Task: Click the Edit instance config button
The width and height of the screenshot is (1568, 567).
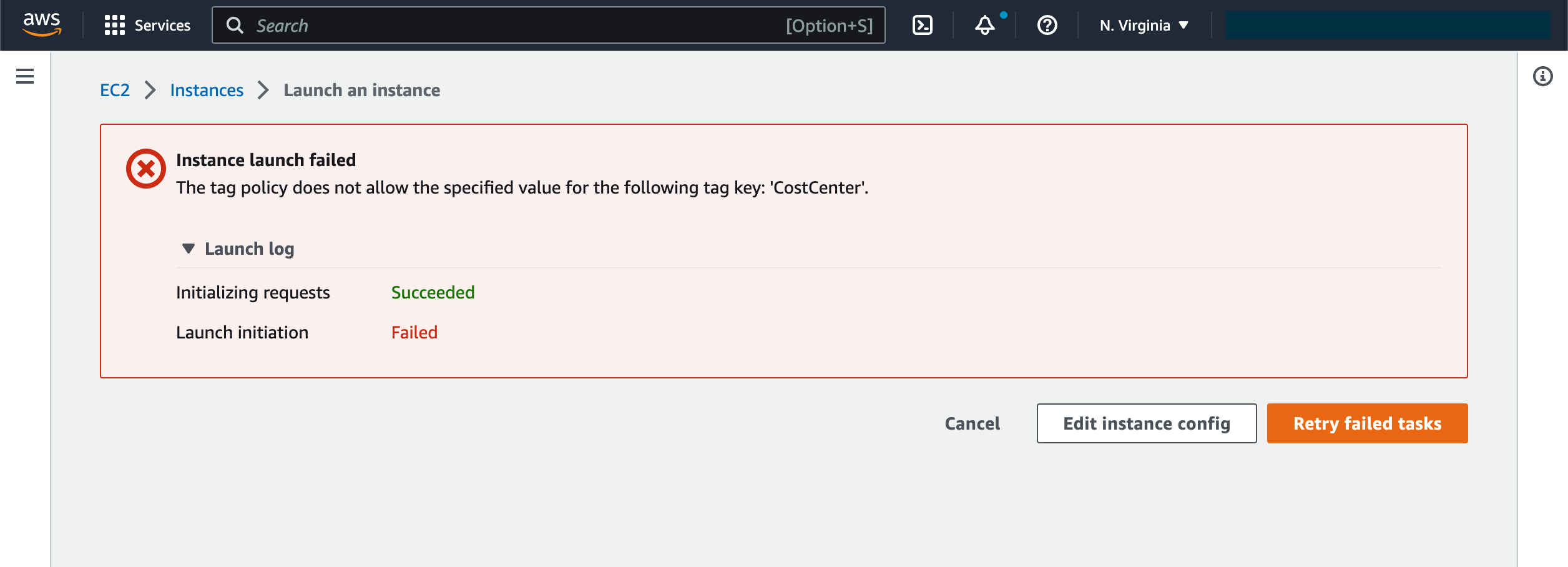Action: [1146, 423]
